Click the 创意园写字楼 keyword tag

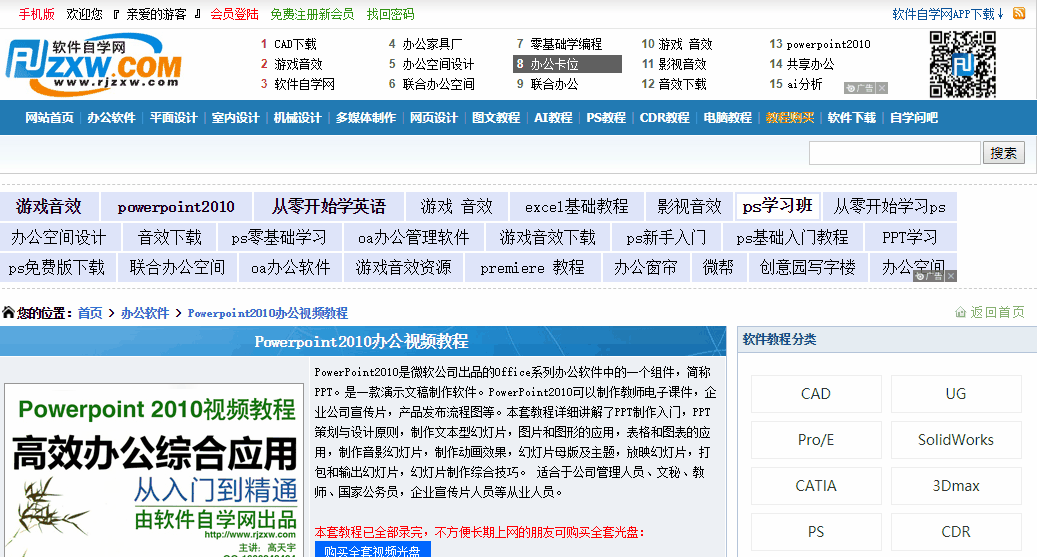coord(808,267)
